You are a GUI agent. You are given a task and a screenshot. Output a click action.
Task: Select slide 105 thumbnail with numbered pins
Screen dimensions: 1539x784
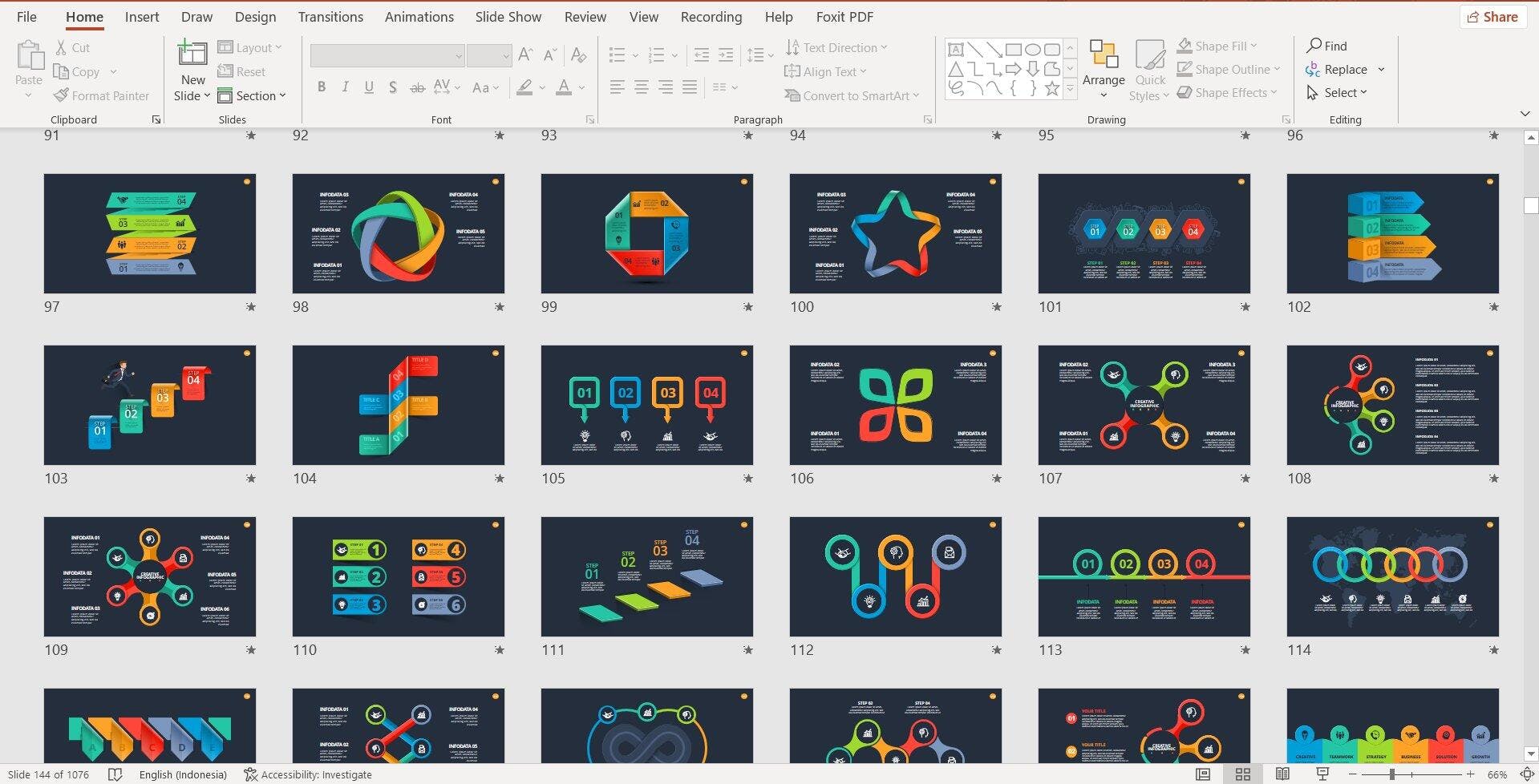(646, 405)
